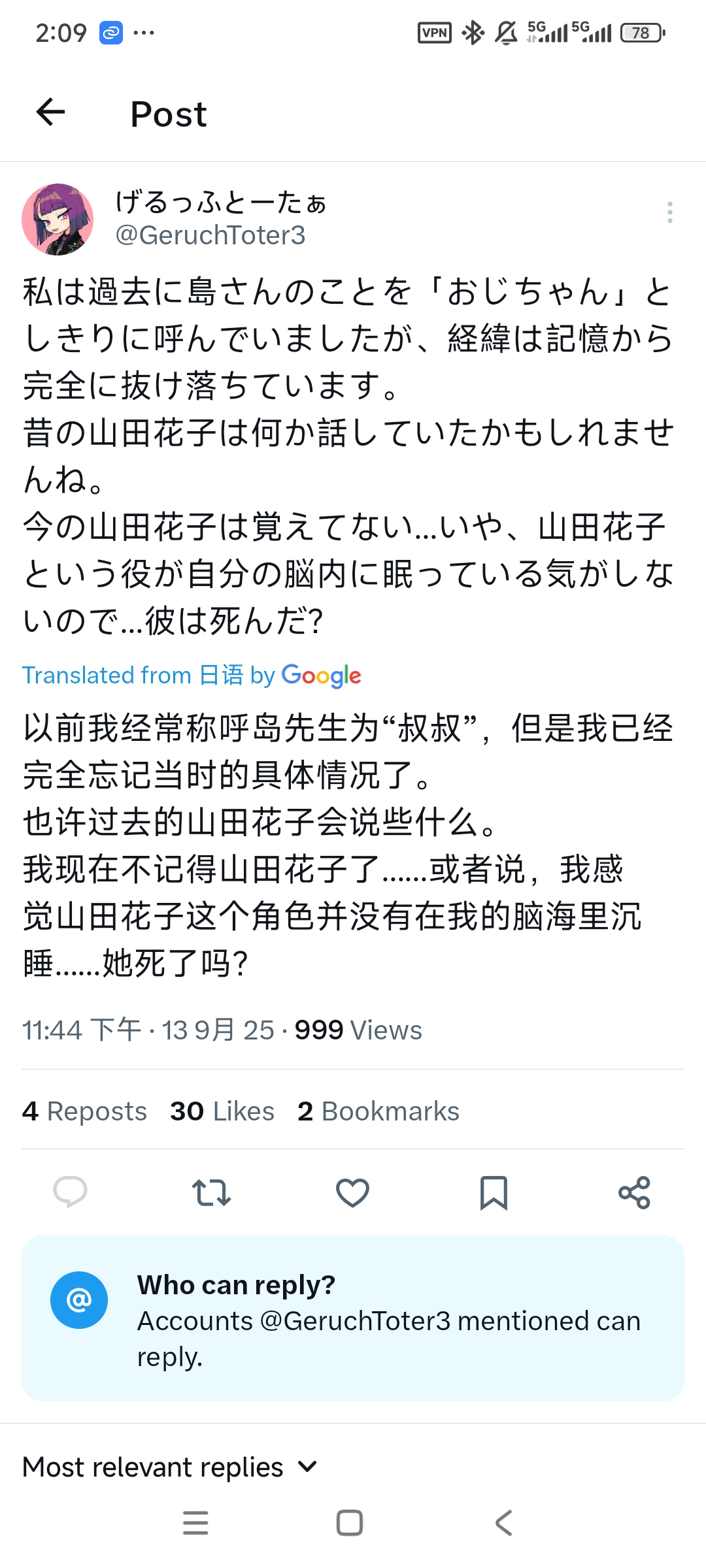Like the post with the heart icon
706x1568 pixels.
click(352, 1192)
